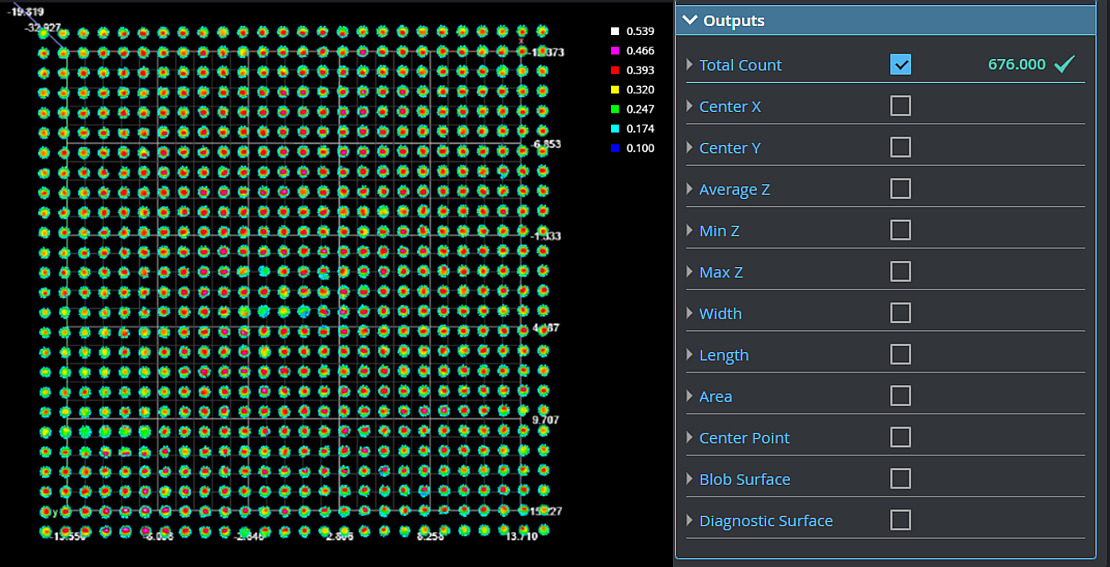The width and height of the screenshot is (1110, 567).
Task: Check the Min Z output box
Action: 900,231
